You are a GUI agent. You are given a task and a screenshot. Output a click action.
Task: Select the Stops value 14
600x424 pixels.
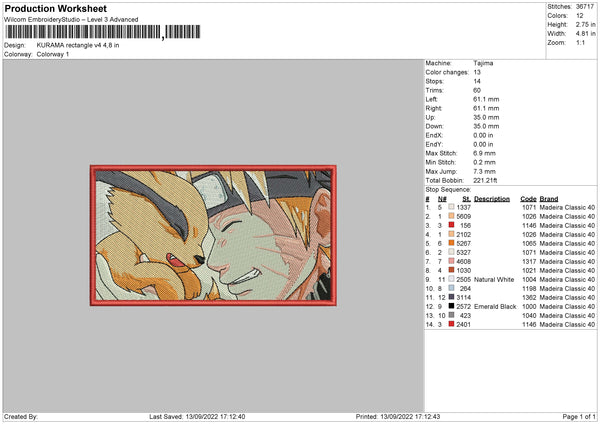(477, 81)
